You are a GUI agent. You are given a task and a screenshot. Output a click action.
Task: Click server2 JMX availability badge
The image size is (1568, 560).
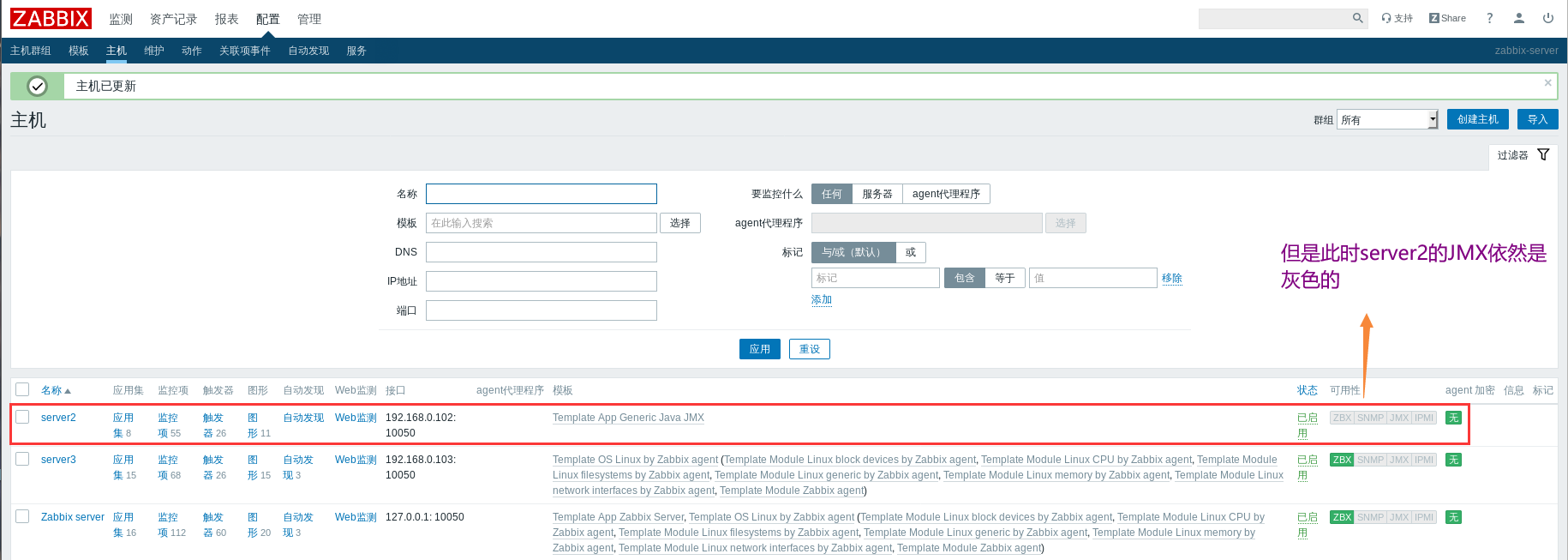tap(1399, 418)
